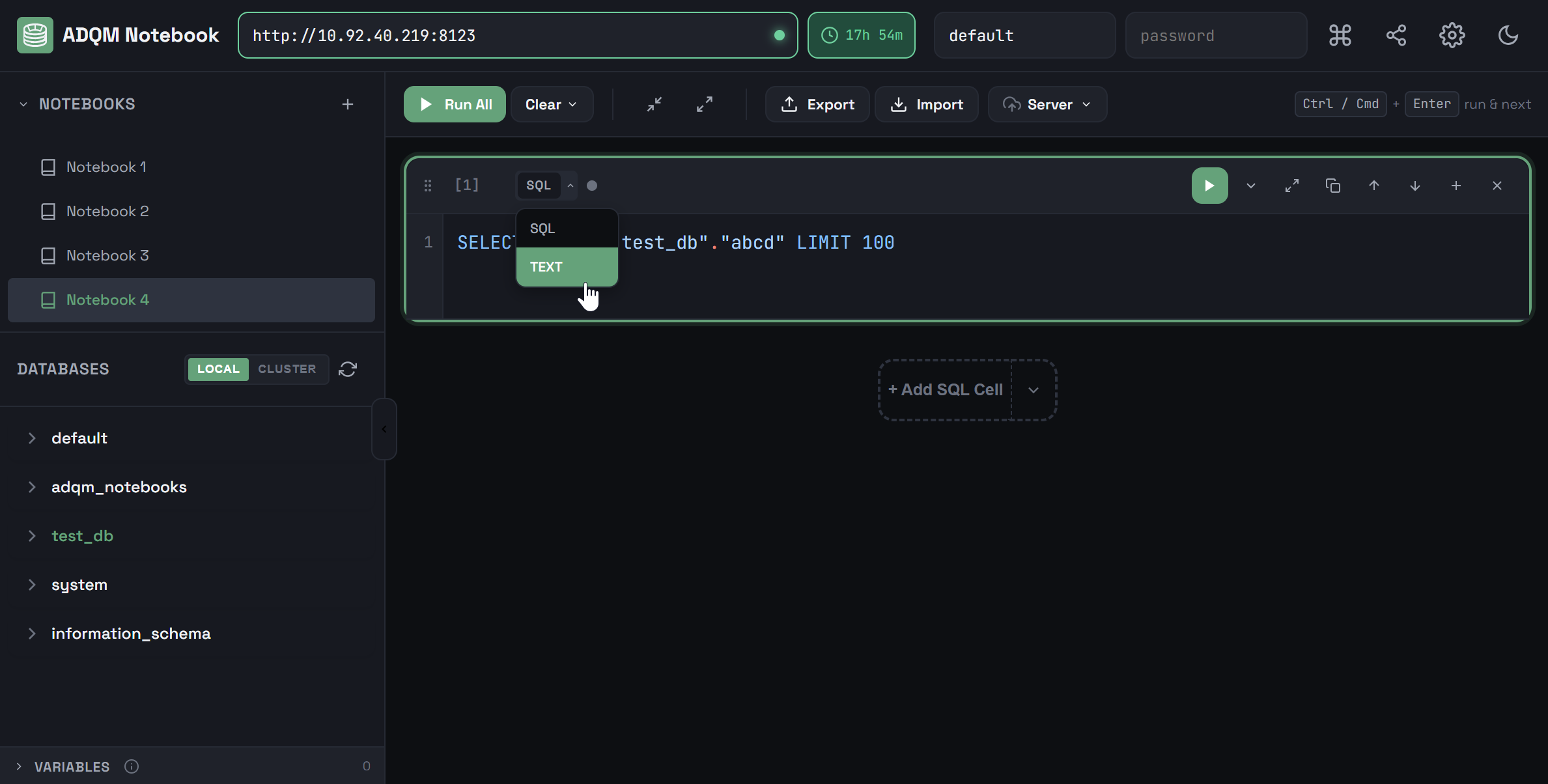Collapse all cells icon in toolbar
1548x784 pixels.
(x=654, y=104)
